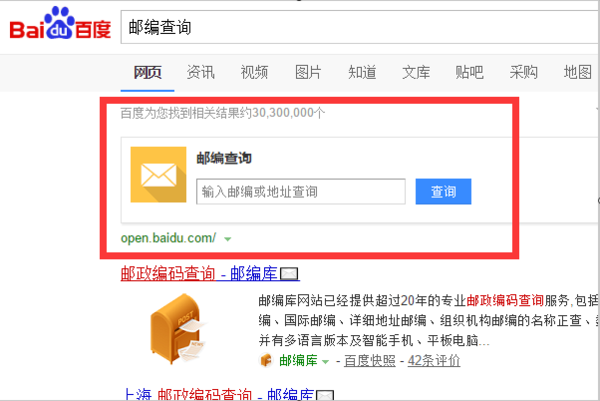Image resolution: width=600 pixels, height=401 pixels.
Task: Click the 邮编查询 widget heading
Action: (x=224, y=158)
